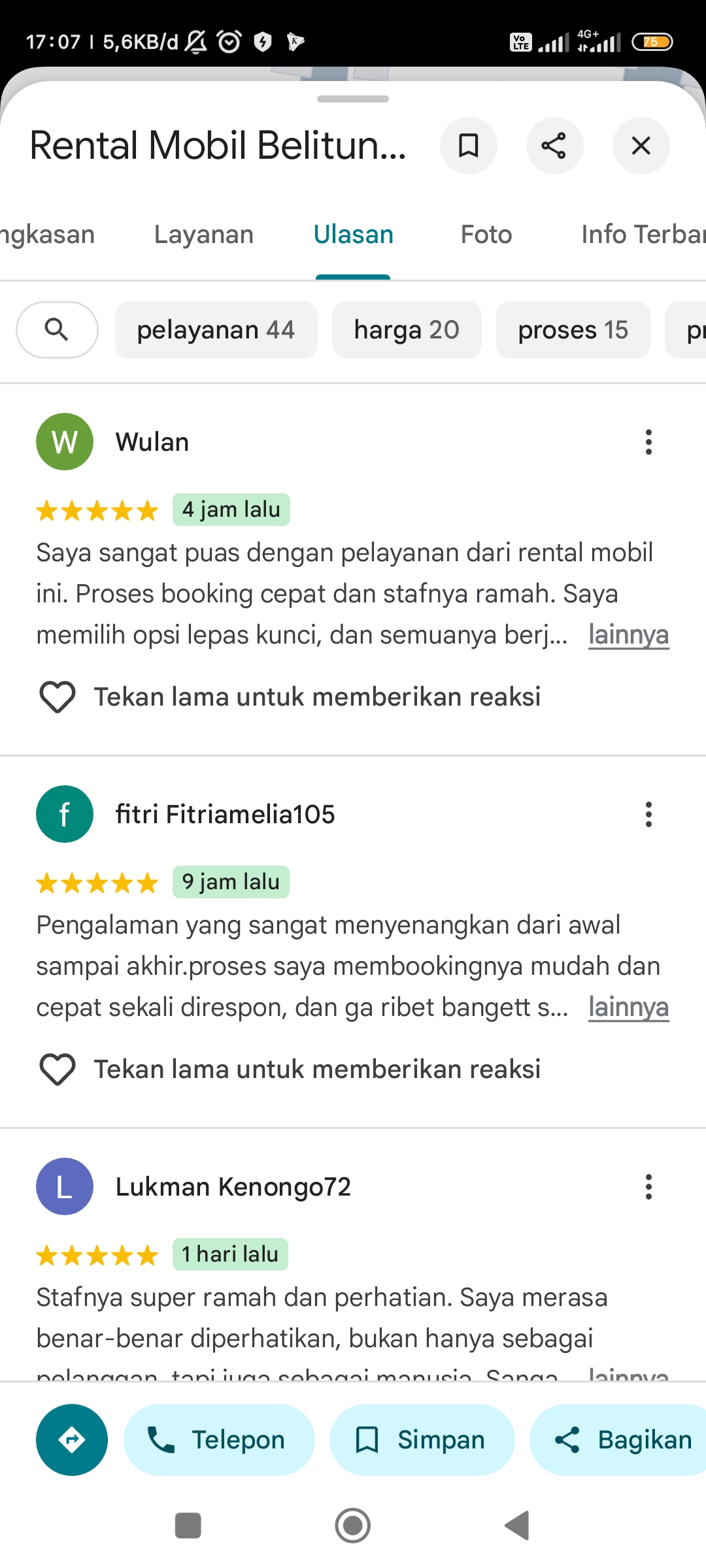Screen dimensions: 706x1568
Task: Tap the round directions icon
Action: point(72,1440)
